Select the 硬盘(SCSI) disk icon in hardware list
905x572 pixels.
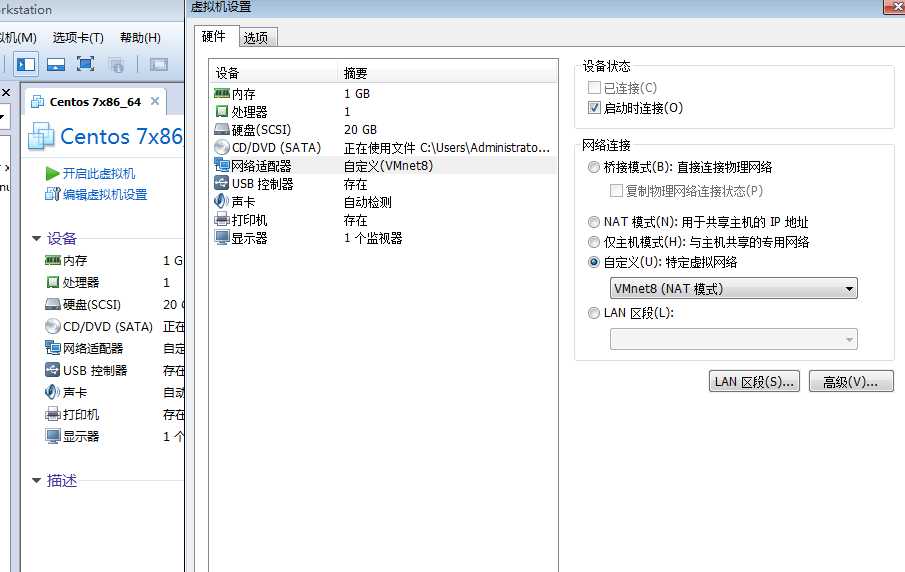pos(222,129)
